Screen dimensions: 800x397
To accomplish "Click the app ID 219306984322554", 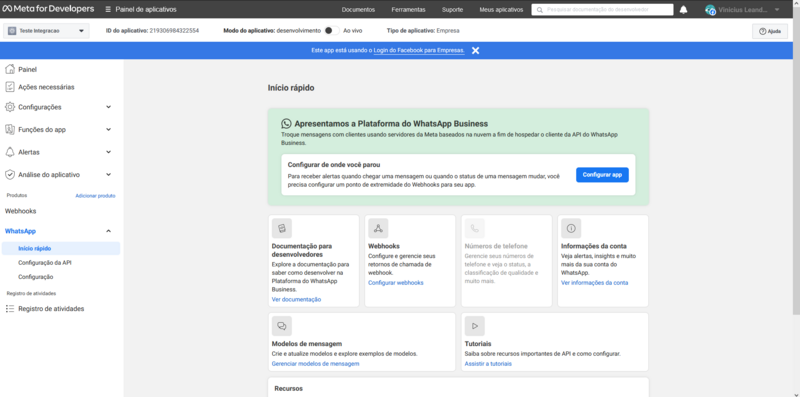I will (x=174, y=31).
